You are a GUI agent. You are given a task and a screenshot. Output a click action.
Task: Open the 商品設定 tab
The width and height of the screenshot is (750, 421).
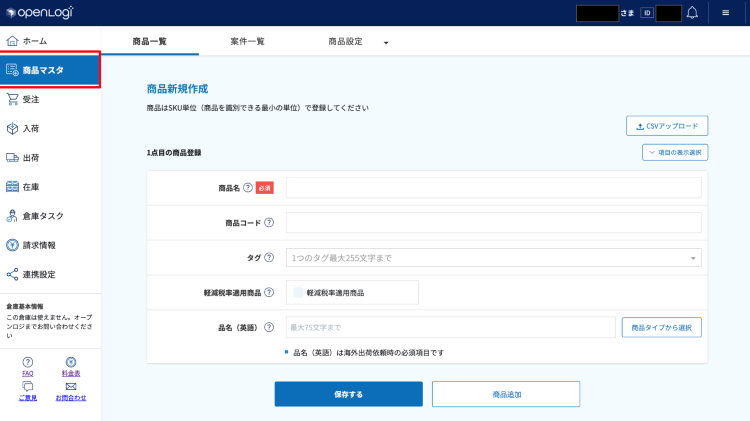tap(345, 42)
